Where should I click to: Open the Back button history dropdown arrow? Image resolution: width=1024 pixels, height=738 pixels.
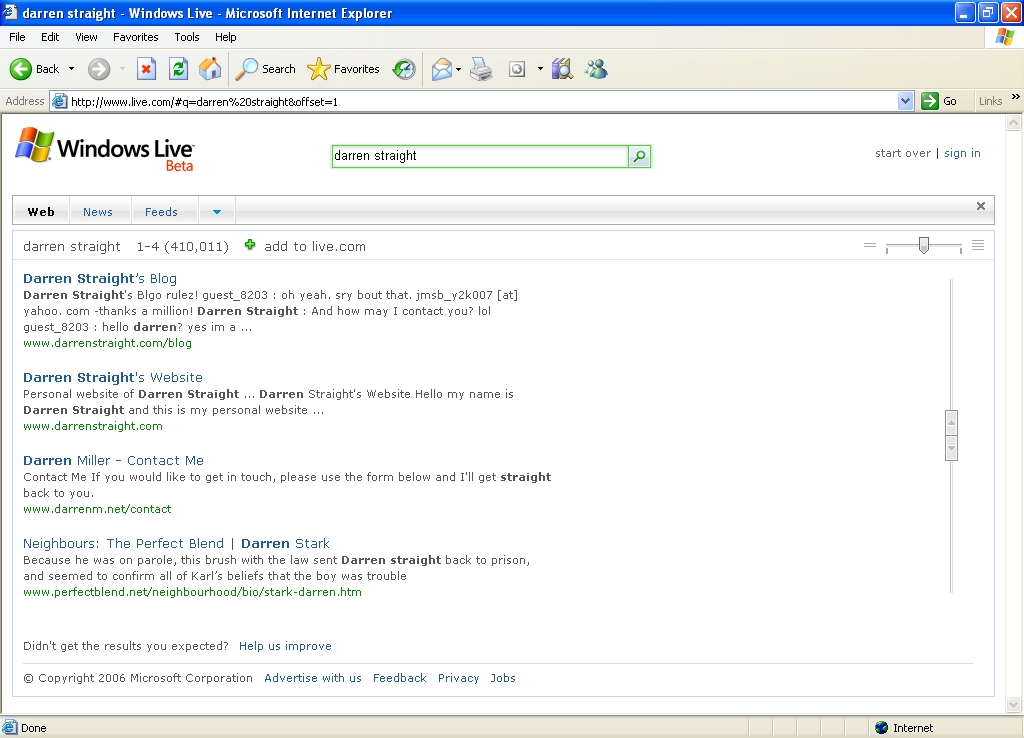pyautogui.click(x=71, y=69)
